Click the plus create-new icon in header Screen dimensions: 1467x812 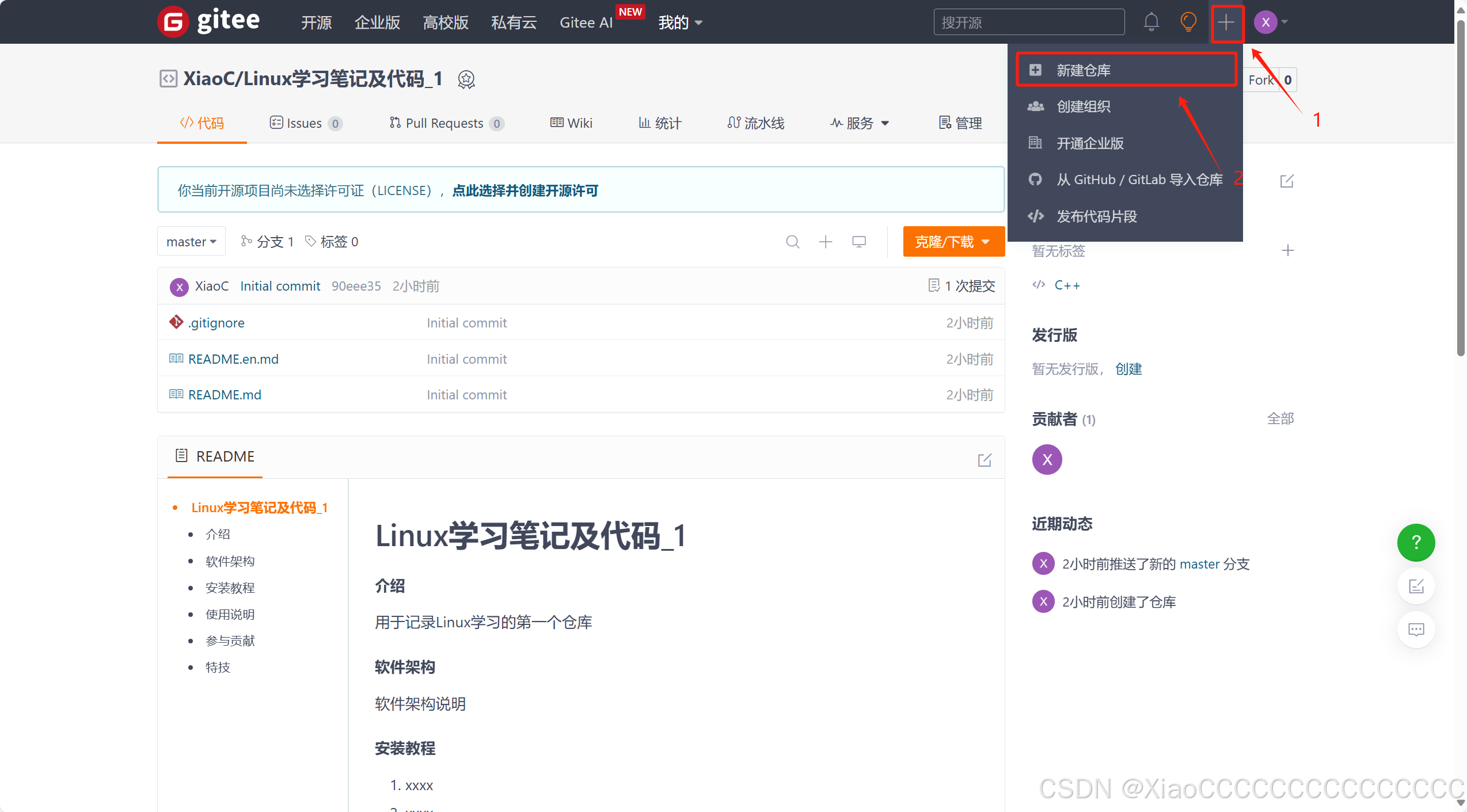point(1226,22)
